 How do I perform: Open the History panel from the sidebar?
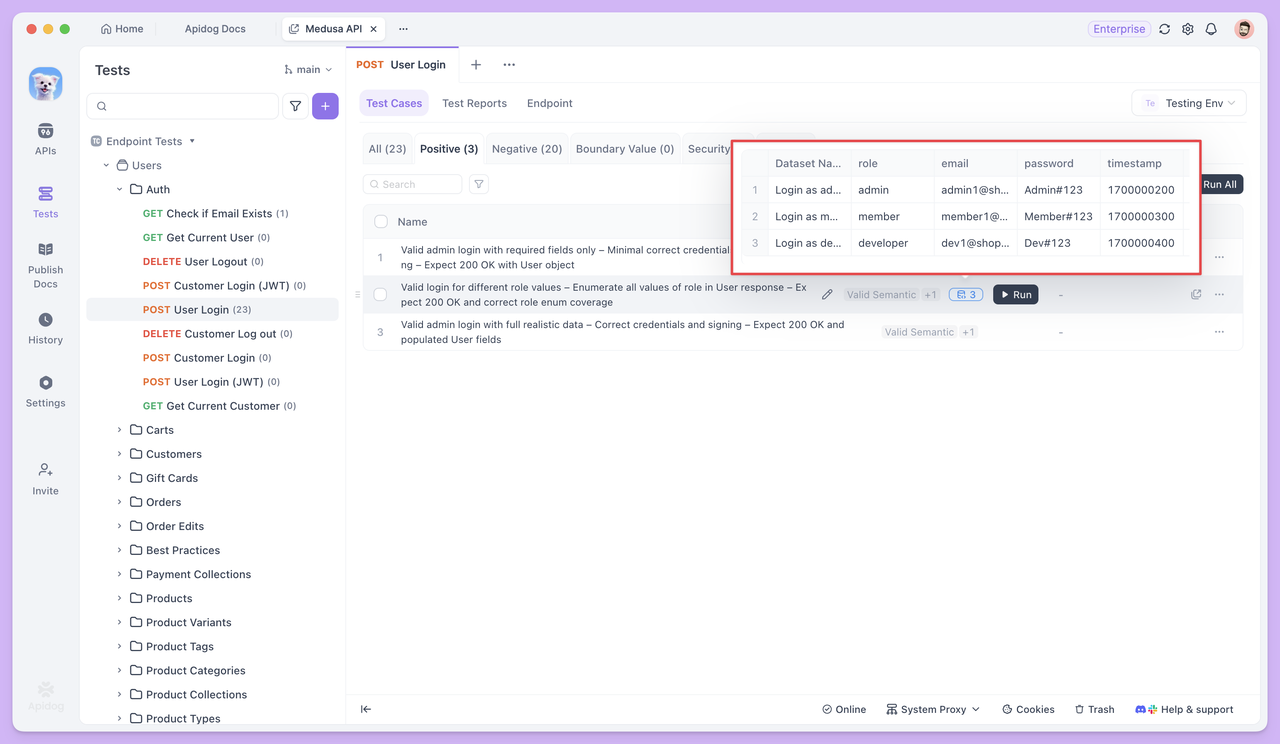45,328
